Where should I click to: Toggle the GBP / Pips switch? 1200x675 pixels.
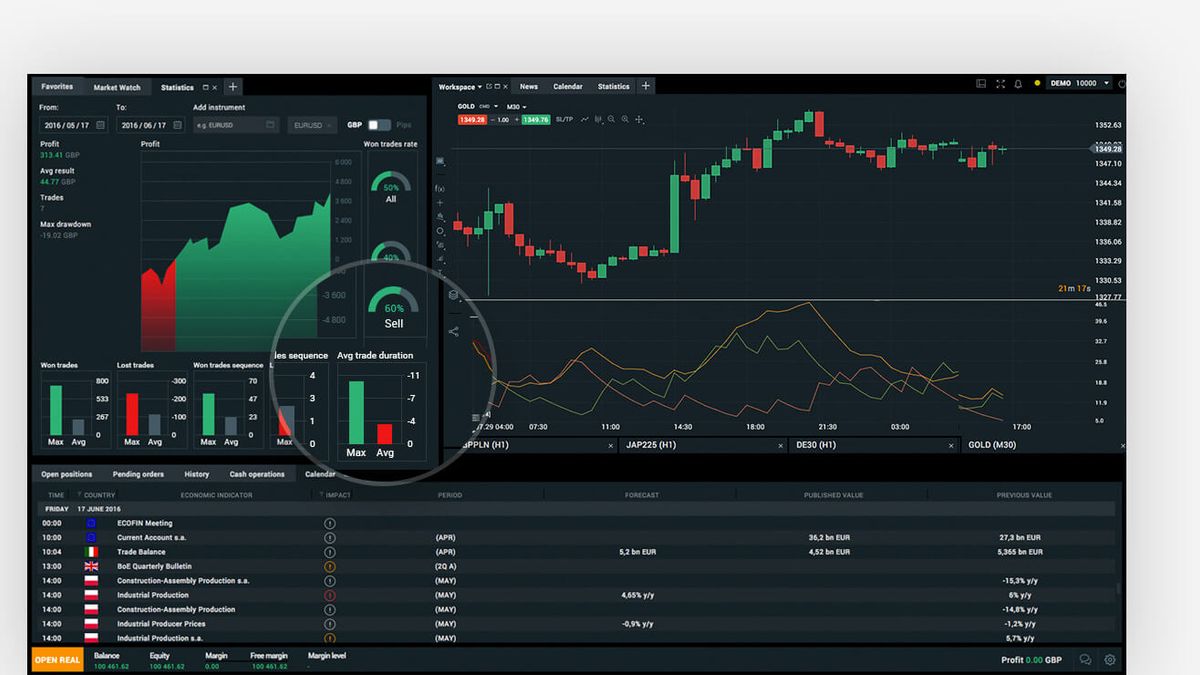point(379,125)
